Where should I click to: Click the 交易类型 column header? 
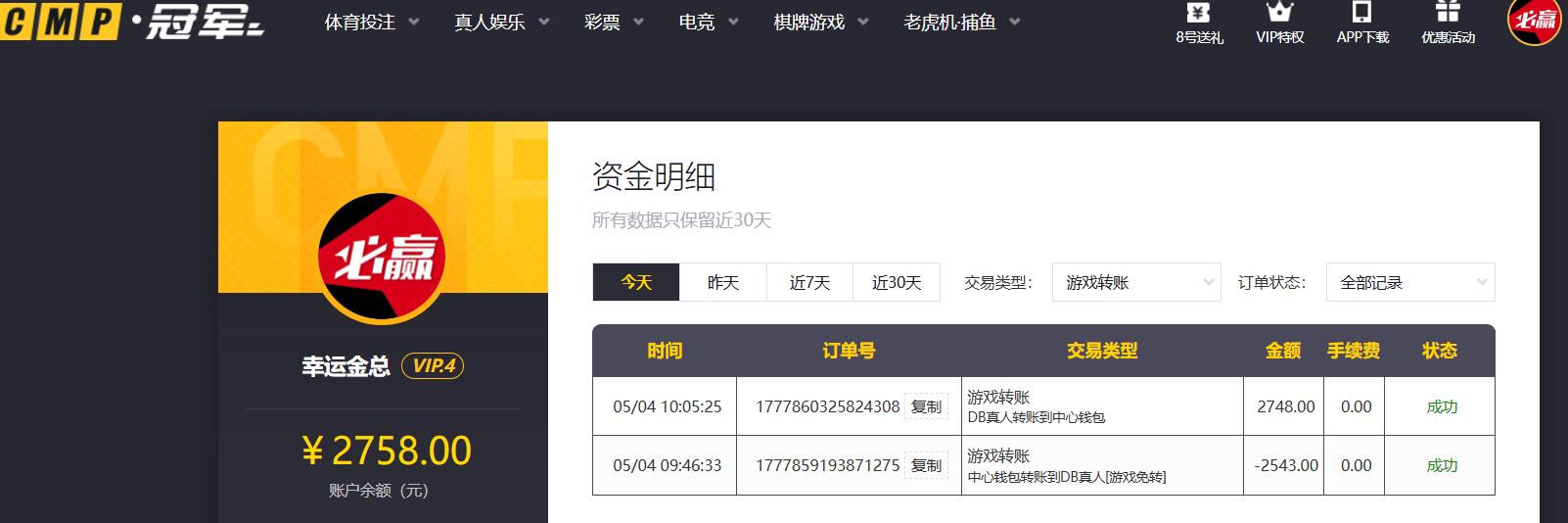1102,351
